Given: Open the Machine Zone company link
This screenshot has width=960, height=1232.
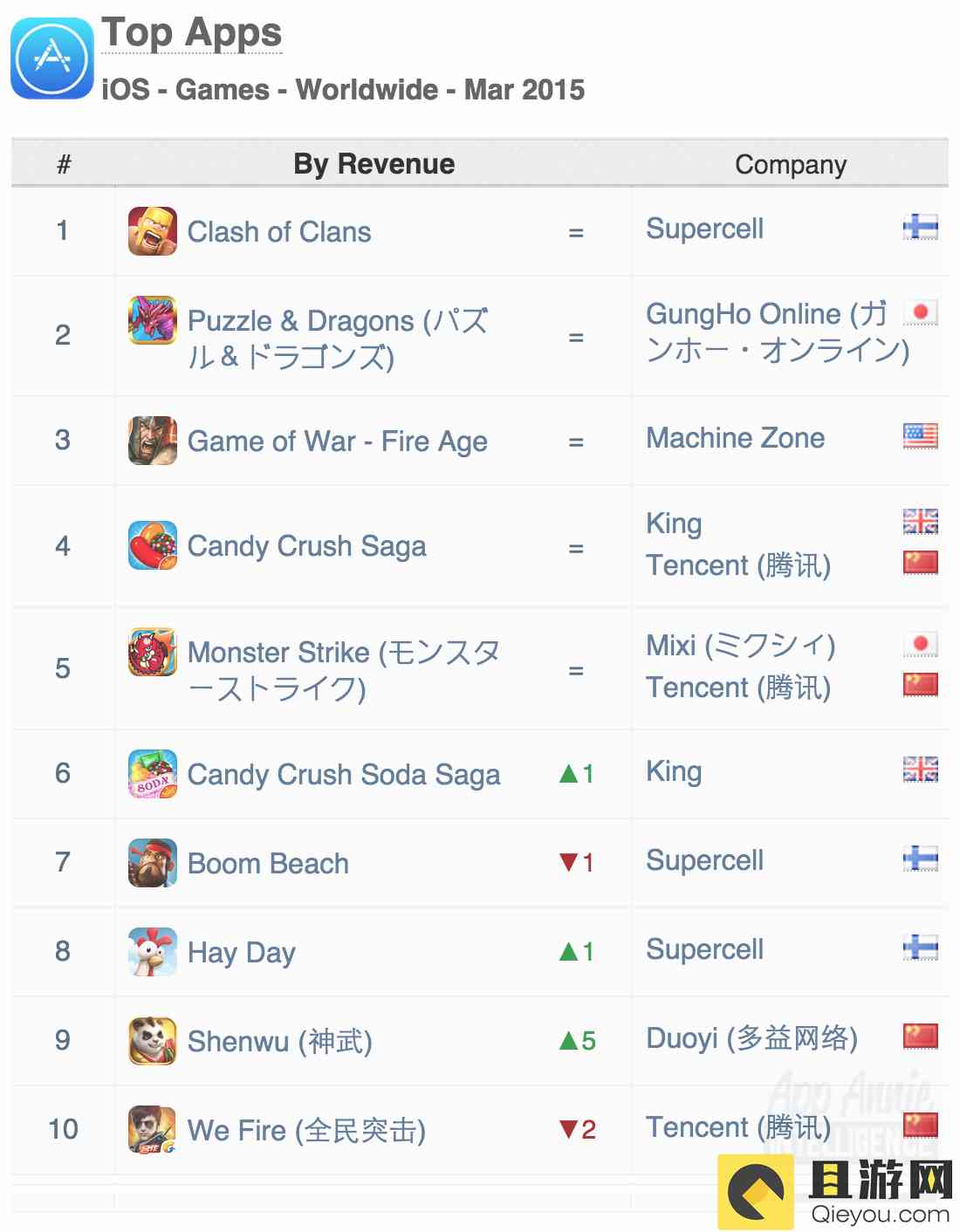Looking at the screenshot, I should click(735, 438).
